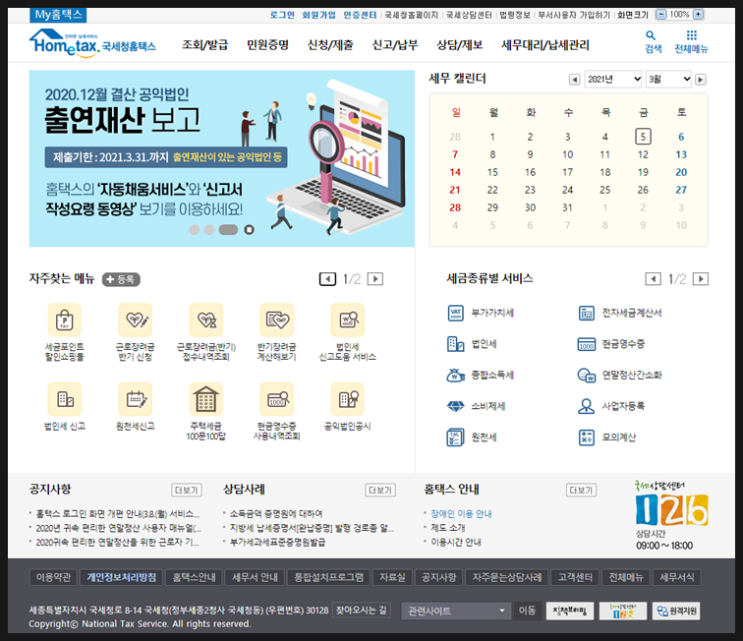
Task: Increase screen size with plus button
Action: 698,15
